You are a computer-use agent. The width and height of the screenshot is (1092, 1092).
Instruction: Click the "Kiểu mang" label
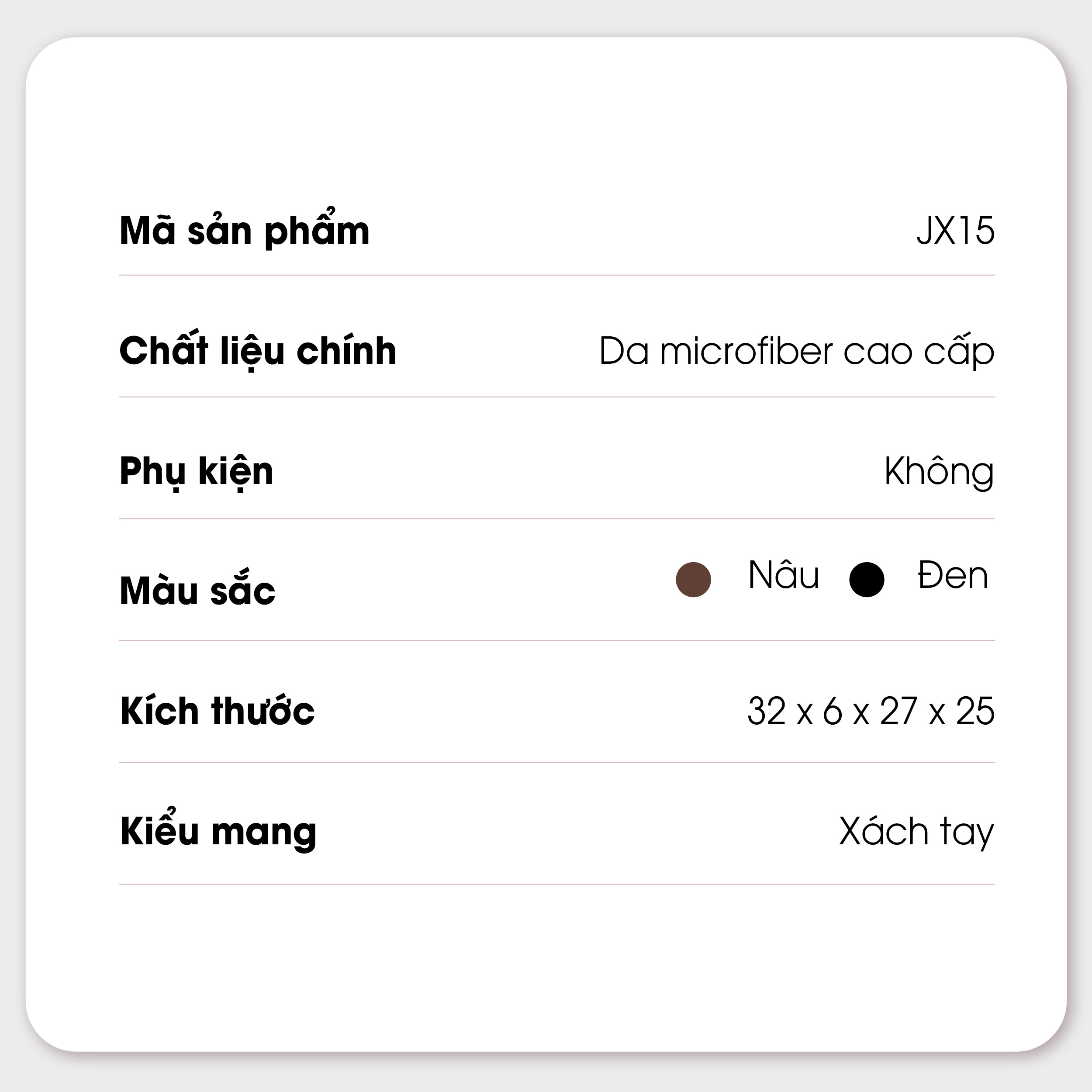coord(218,831)
